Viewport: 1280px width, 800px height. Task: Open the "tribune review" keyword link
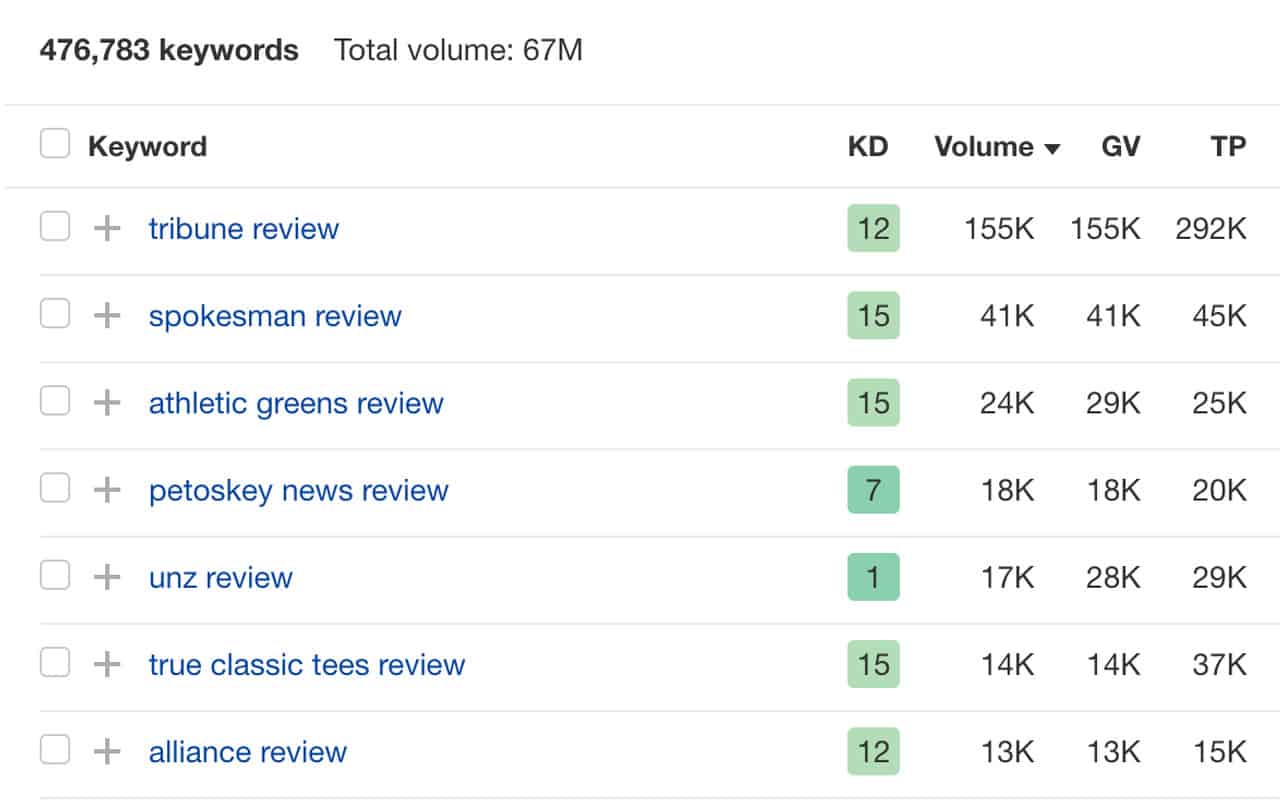(x=243, y=229)
